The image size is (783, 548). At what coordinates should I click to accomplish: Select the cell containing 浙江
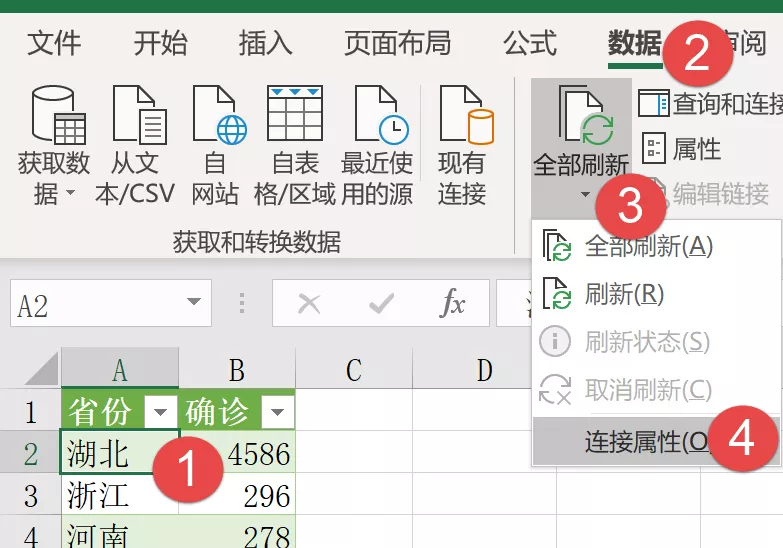[120, 495]
